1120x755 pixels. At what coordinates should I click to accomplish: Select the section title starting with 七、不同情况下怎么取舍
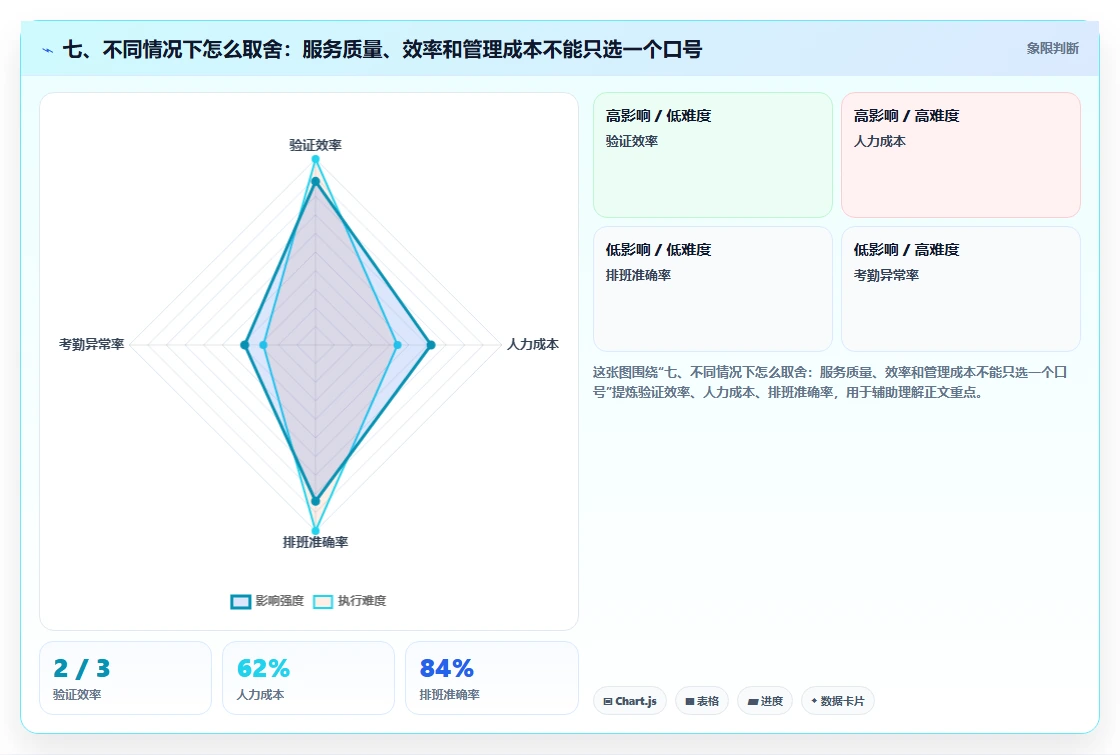coord(382,49)
